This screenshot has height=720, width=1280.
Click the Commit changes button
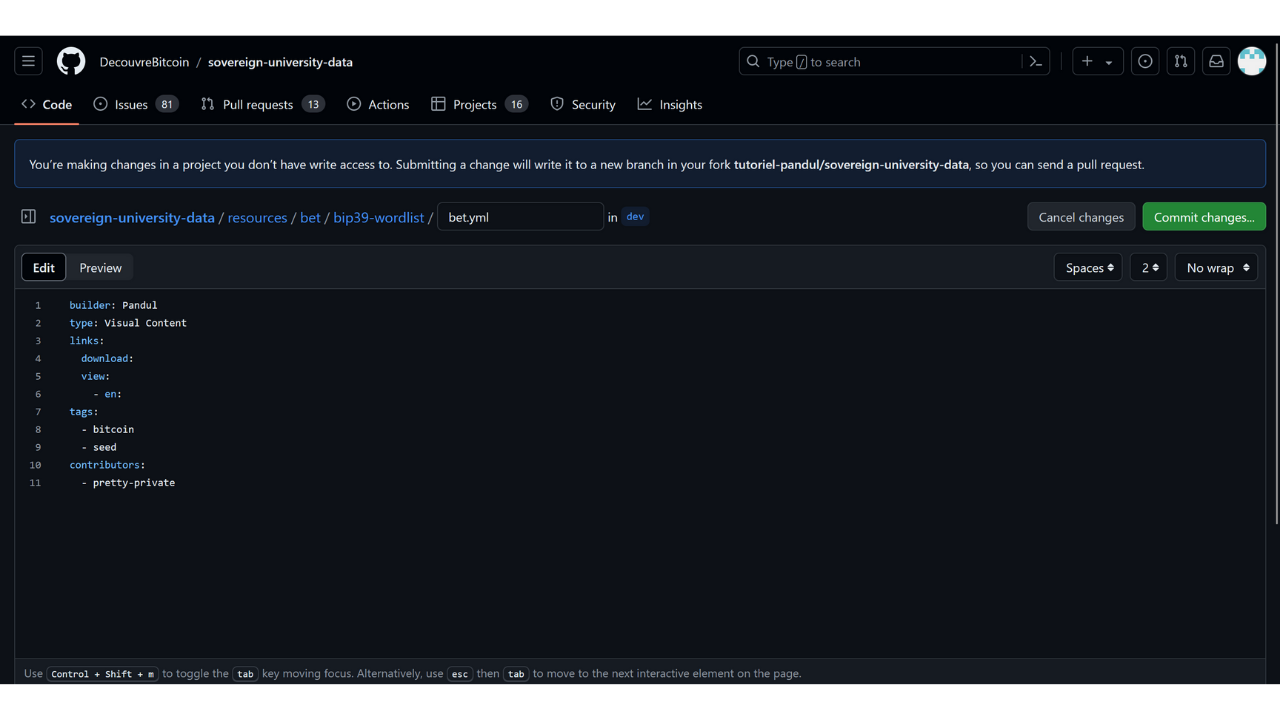coord(1204,217)
